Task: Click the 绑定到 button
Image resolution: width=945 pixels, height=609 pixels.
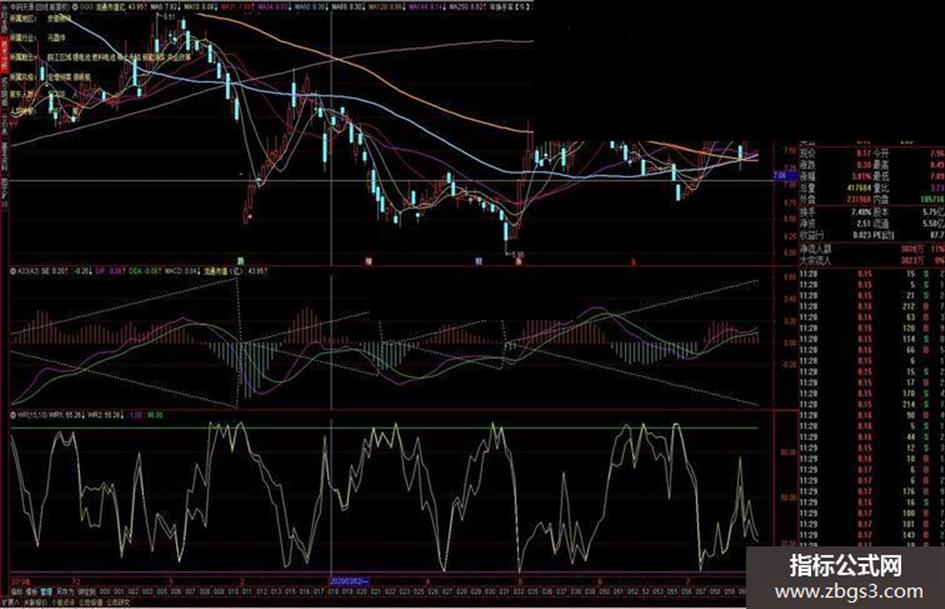Action: 87,592
